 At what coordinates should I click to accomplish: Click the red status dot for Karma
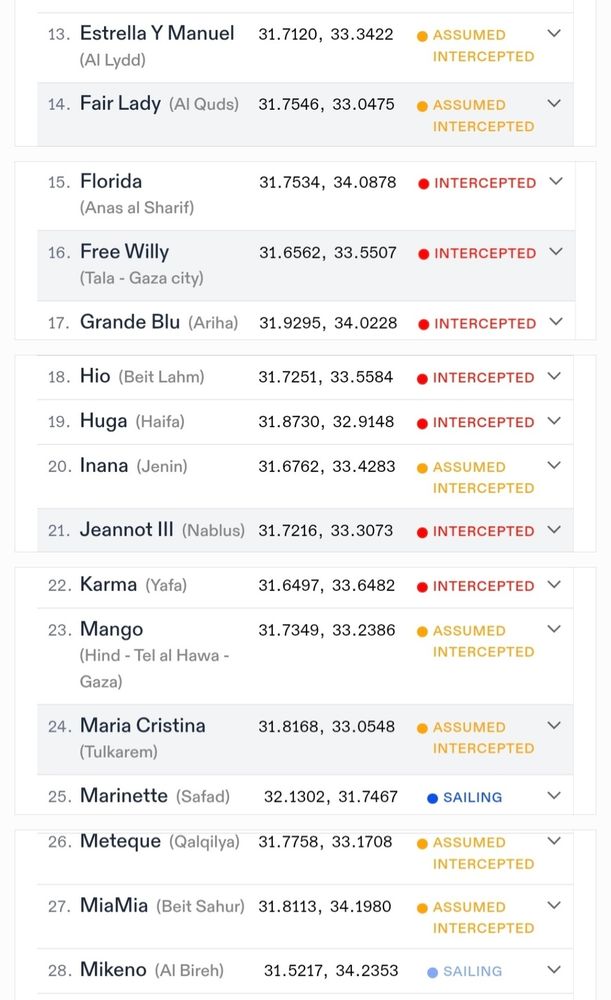[x=422, y=587]
